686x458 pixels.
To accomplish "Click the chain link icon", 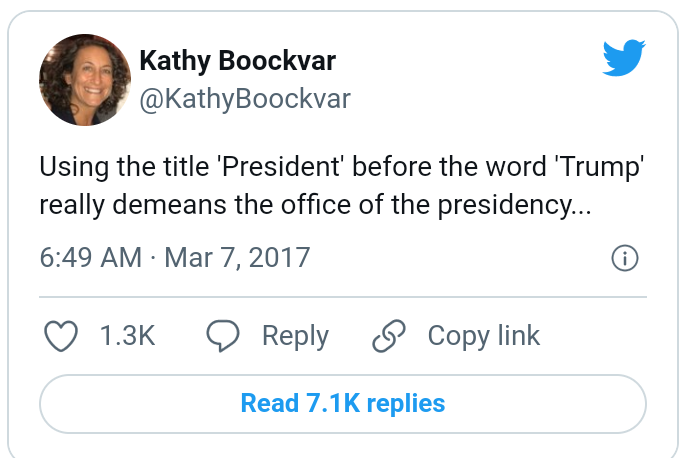I will coord(388,336).
